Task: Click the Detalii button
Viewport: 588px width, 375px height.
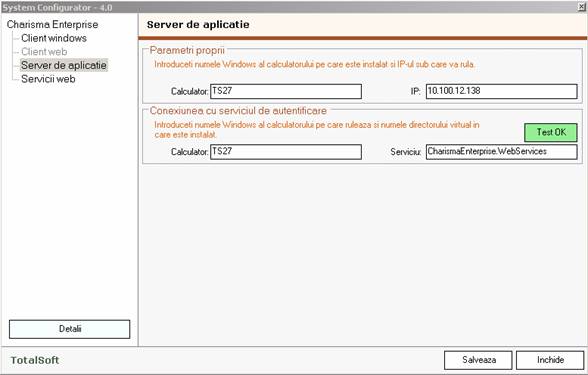Action: pyautogui.click(x=70, y=329)
